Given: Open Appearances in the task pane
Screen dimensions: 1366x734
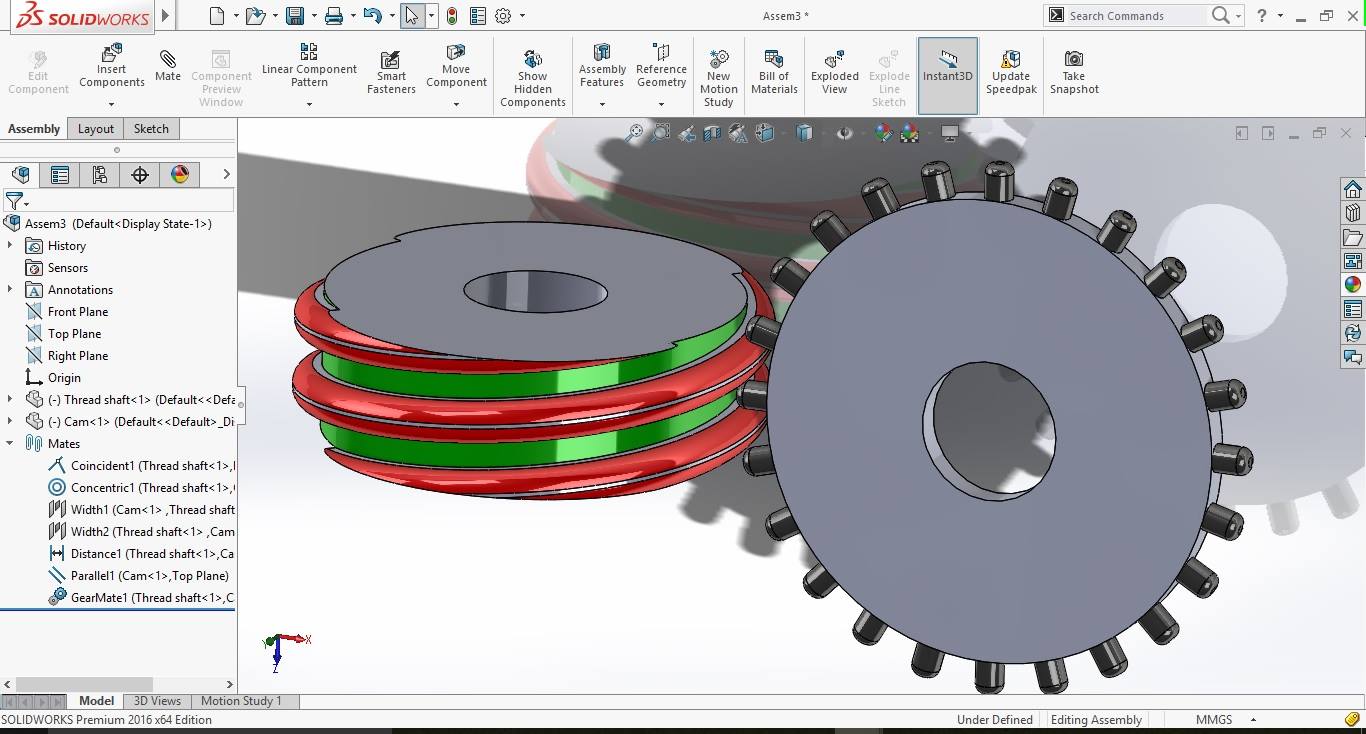Looking at the screenshot, I should coord(1353,285).
